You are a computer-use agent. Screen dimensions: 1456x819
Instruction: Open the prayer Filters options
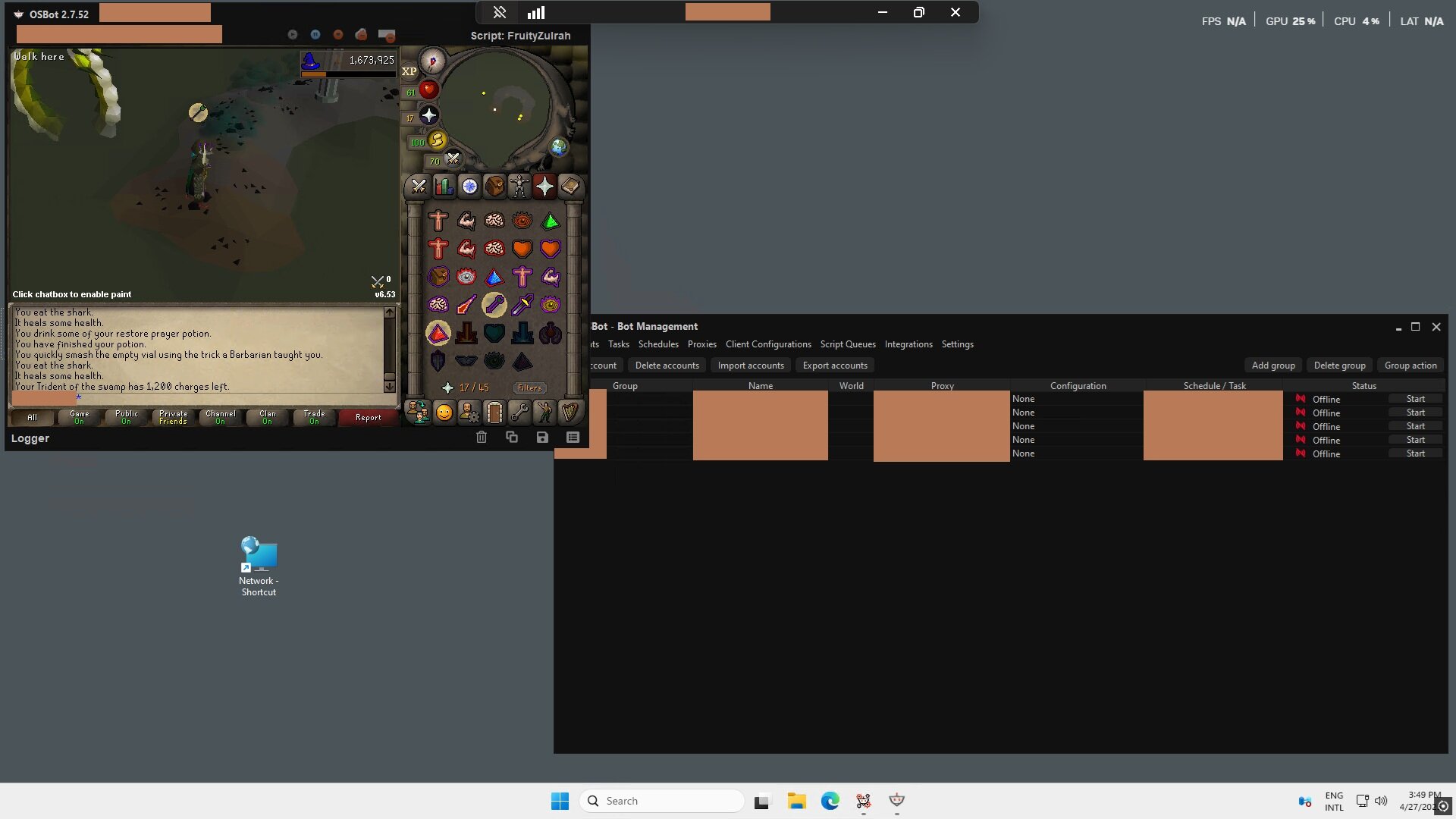point(529,388)
